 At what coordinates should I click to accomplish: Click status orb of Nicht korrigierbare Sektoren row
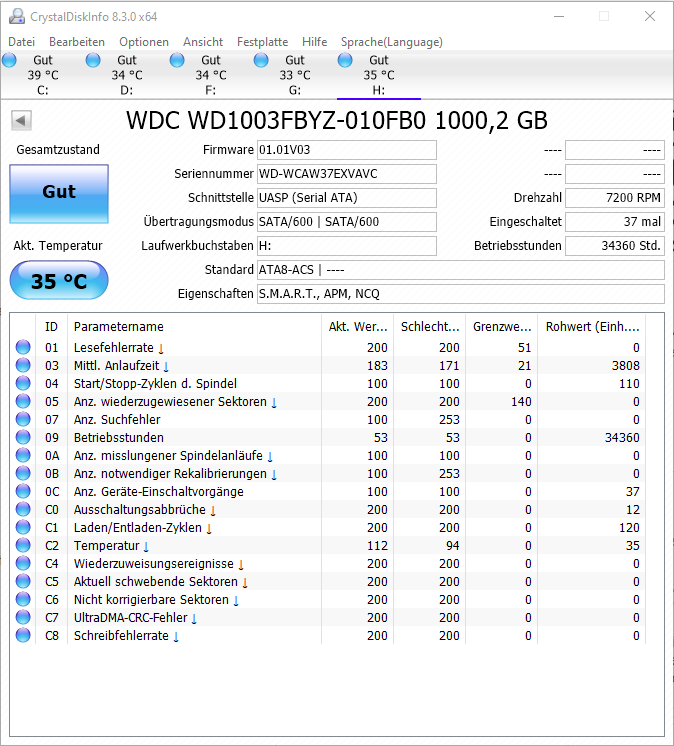(x=23, y=599)
